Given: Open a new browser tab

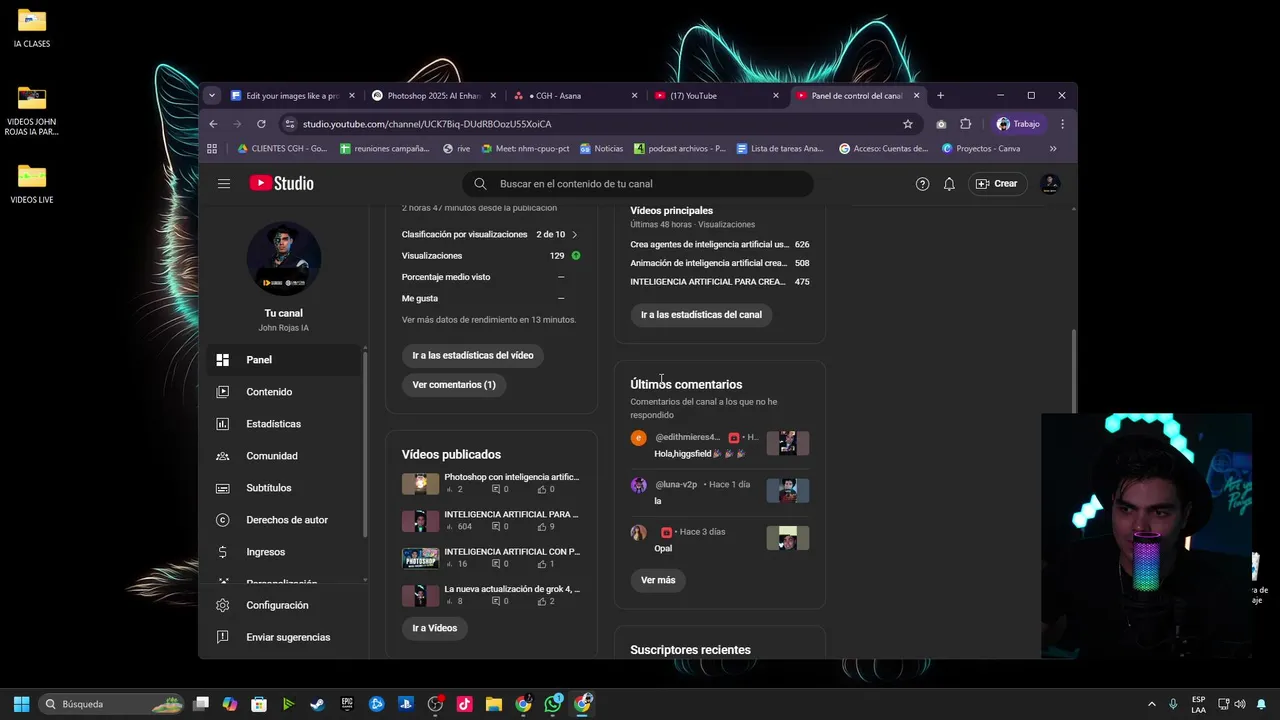Looking at the screenshot, I should [x=940, y=96].
